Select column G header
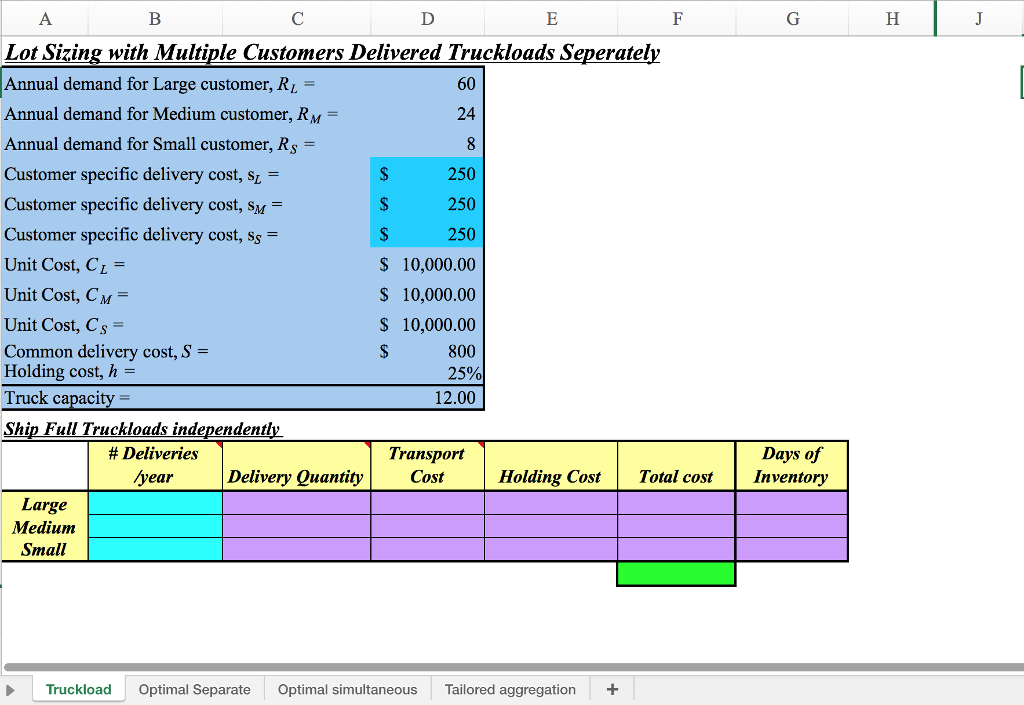 click(793, 18)
